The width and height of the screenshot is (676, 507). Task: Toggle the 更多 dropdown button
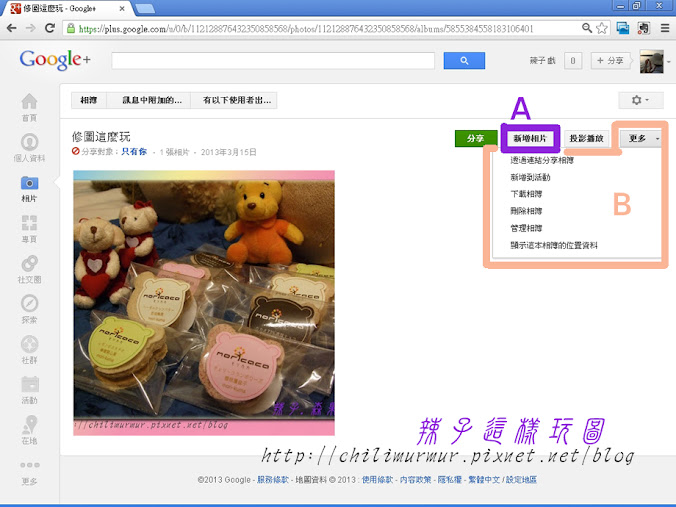[x=641, y=138]
